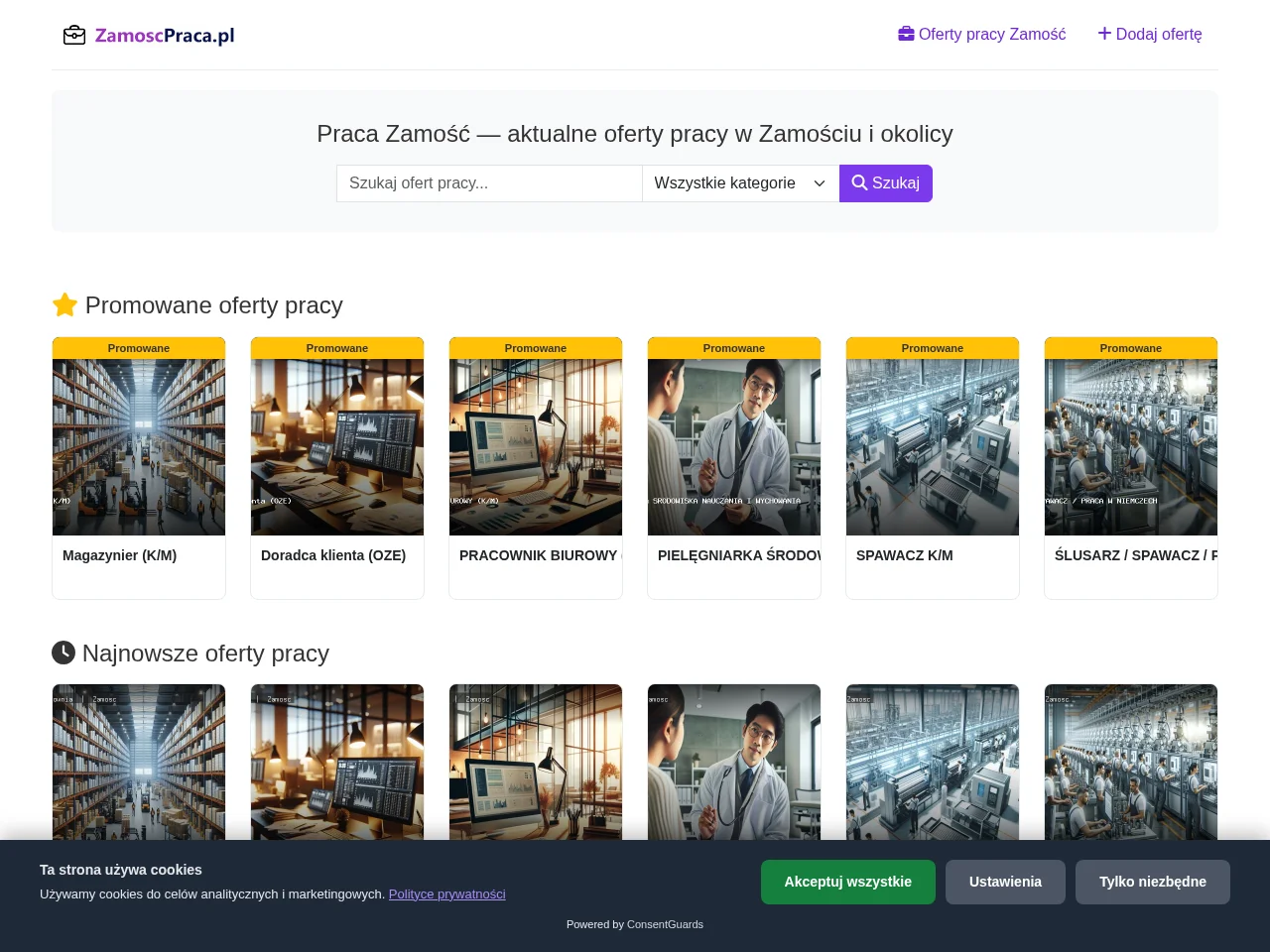Open the Wszystkie kategorie dropdown
Screen dimensions: 1270x952
click(740, 183)
